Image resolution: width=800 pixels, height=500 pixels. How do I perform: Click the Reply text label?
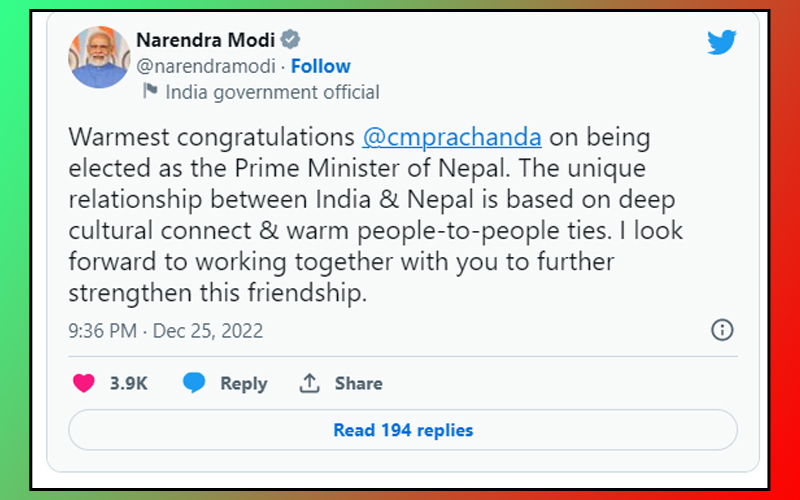coord(243,383)
